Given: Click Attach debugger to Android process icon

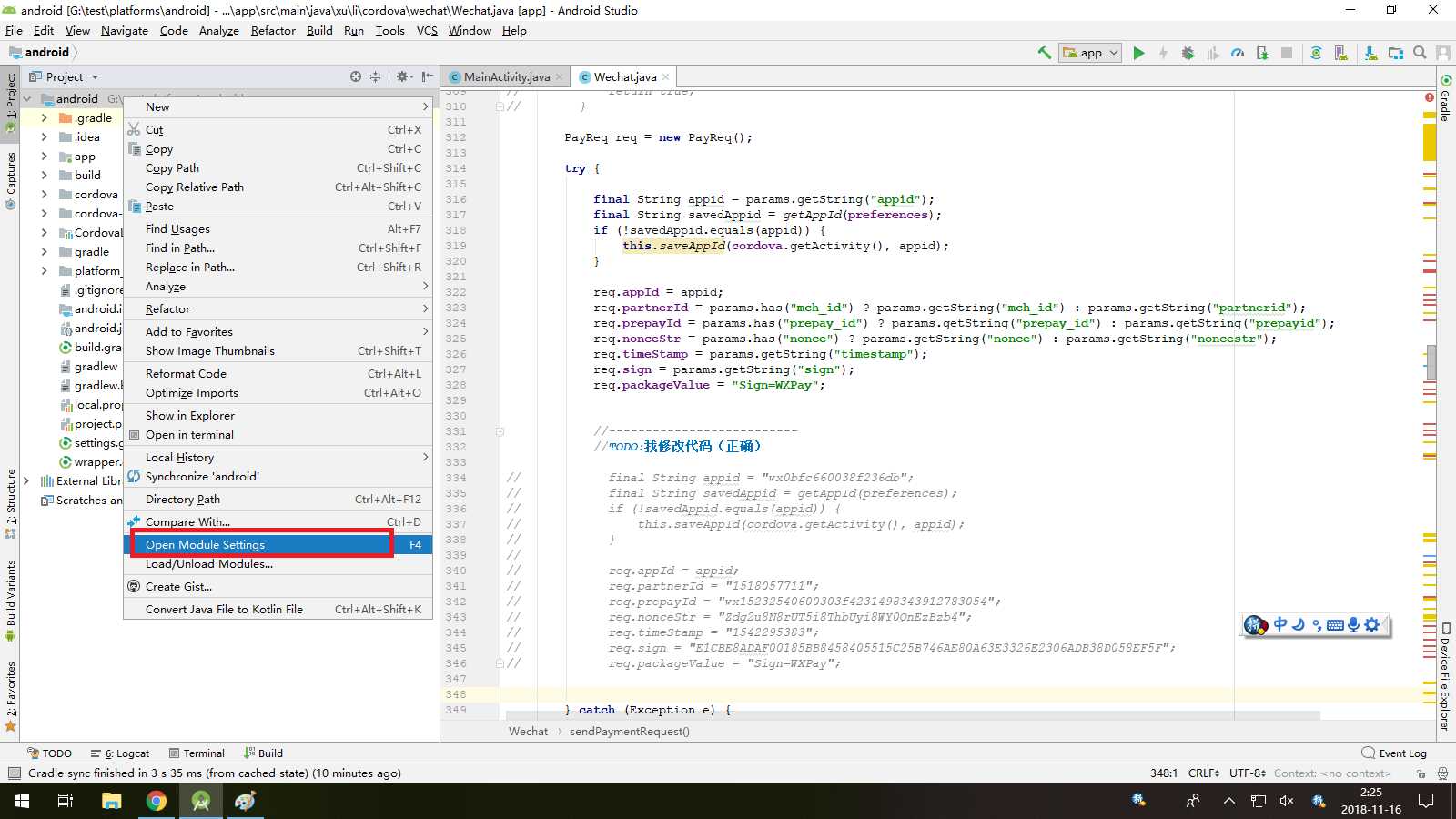Looking at the screenshot, I should pos(1262,53).
